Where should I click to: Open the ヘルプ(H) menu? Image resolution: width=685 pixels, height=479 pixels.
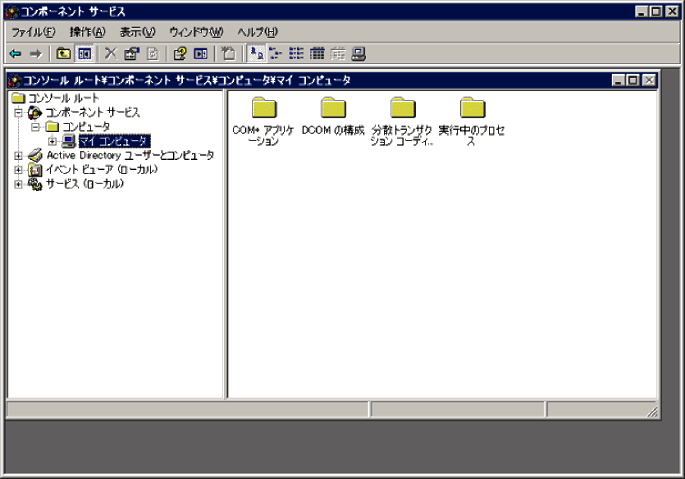[x=257, y=32]
